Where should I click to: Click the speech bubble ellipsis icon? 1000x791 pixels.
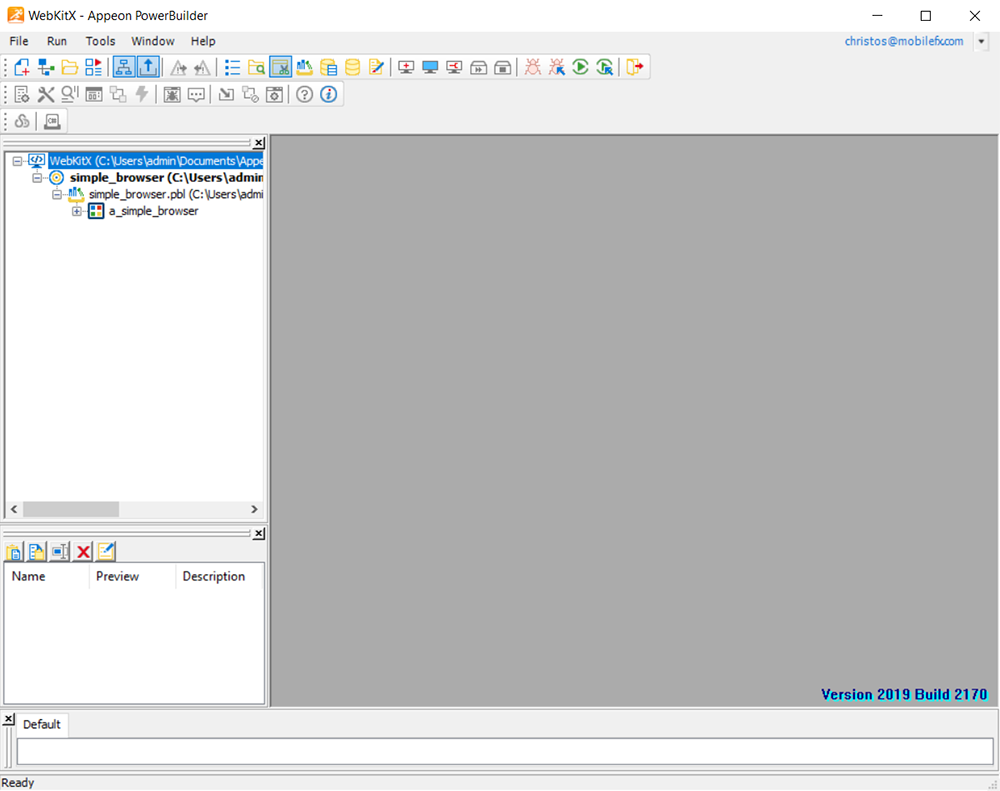pos(196,94)
